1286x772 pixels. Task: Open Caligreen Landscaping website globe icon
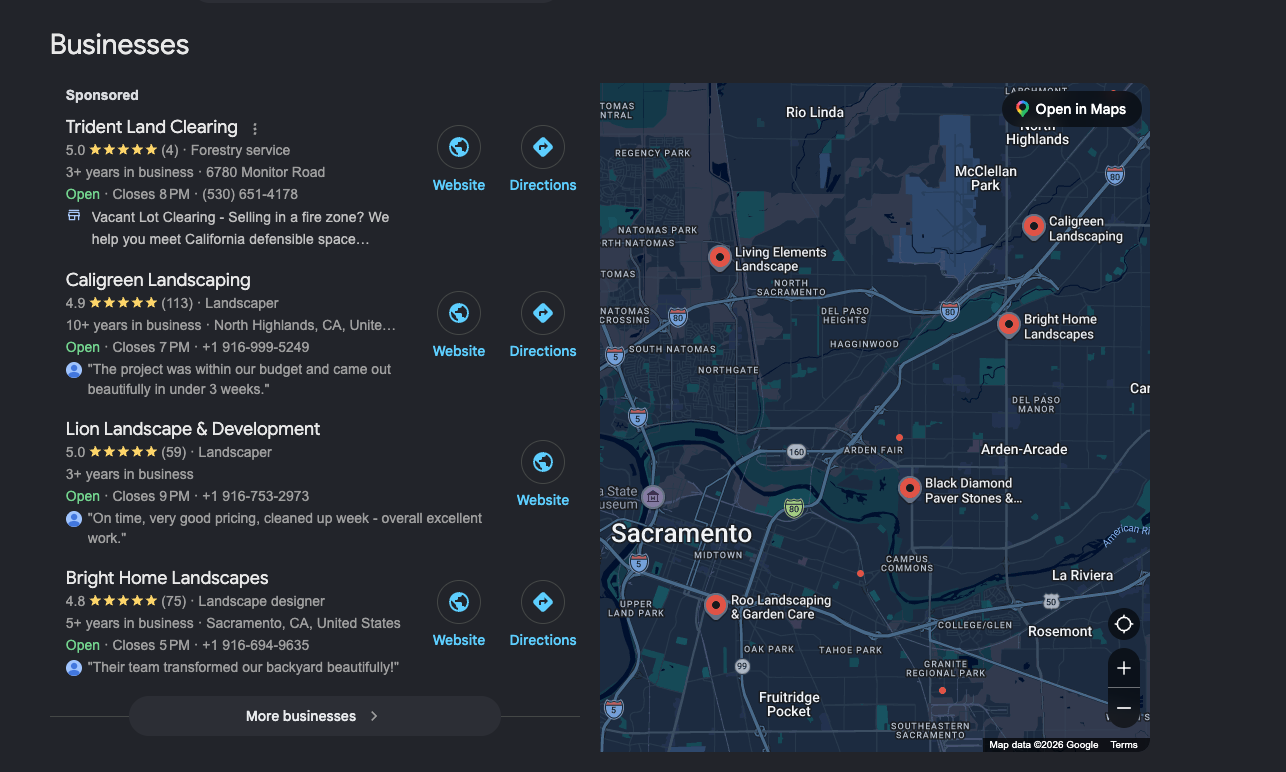tap(459, 314)
